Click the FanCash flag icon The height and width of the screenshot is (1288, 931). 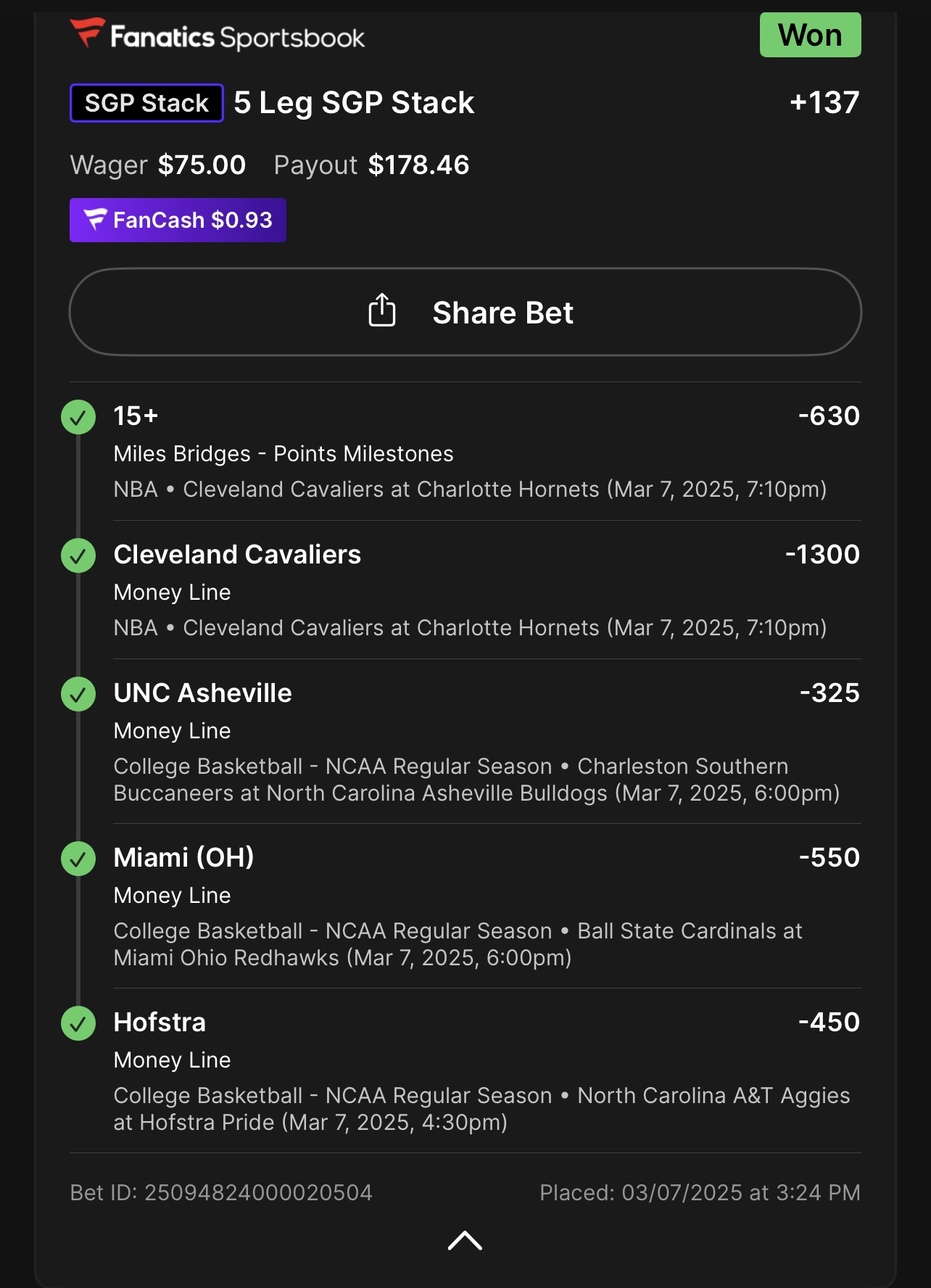click(x=95, y=219)
